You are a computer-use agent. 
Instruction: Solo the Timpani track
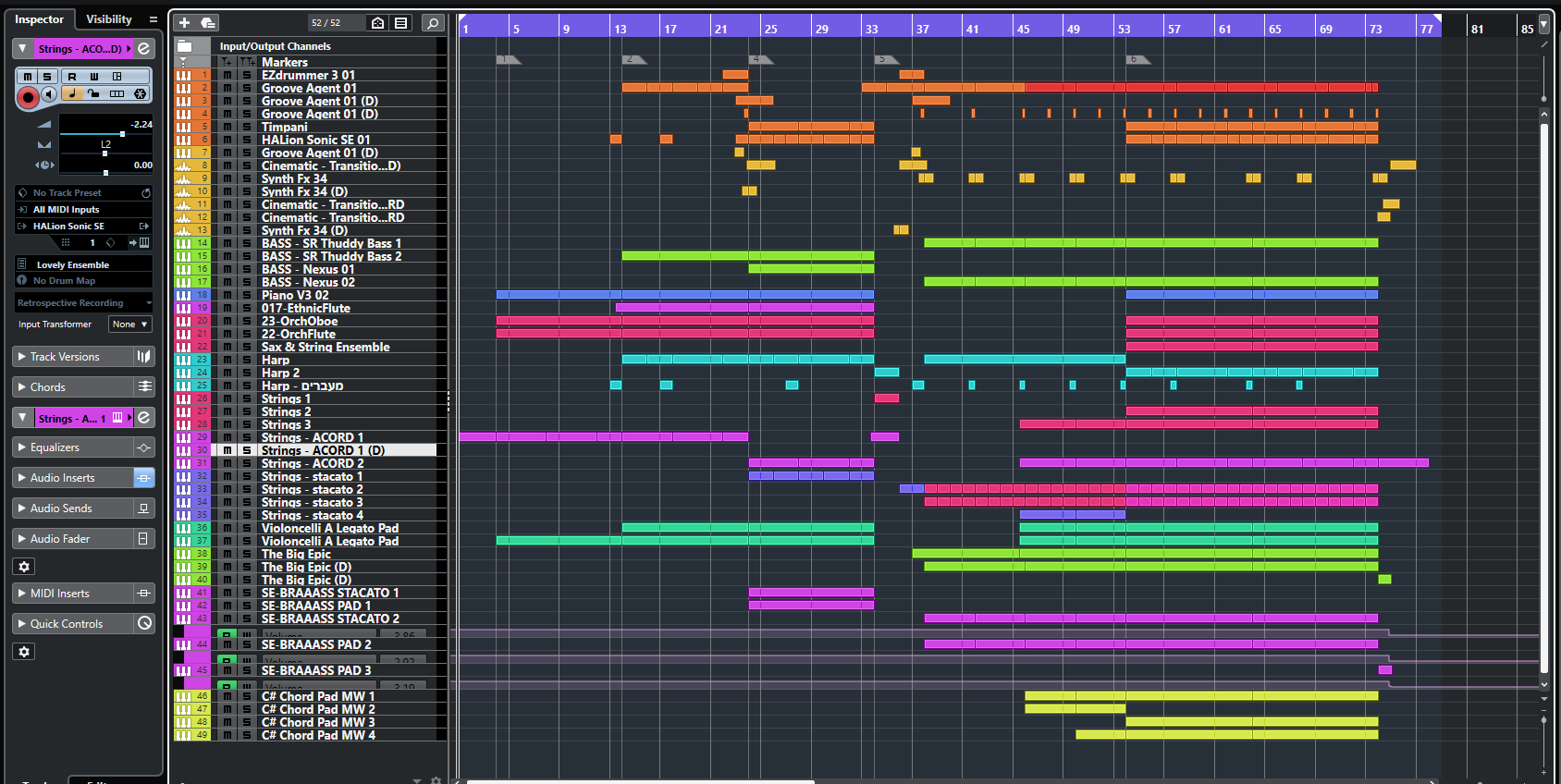pos(247,127)
